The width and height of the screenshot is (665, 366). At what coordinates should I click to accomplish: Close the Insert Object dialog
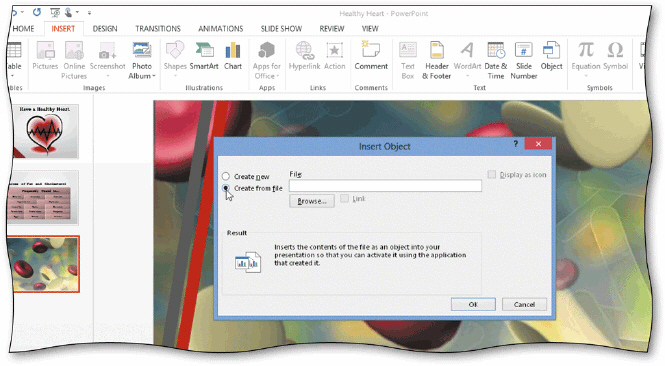(538, 144)
